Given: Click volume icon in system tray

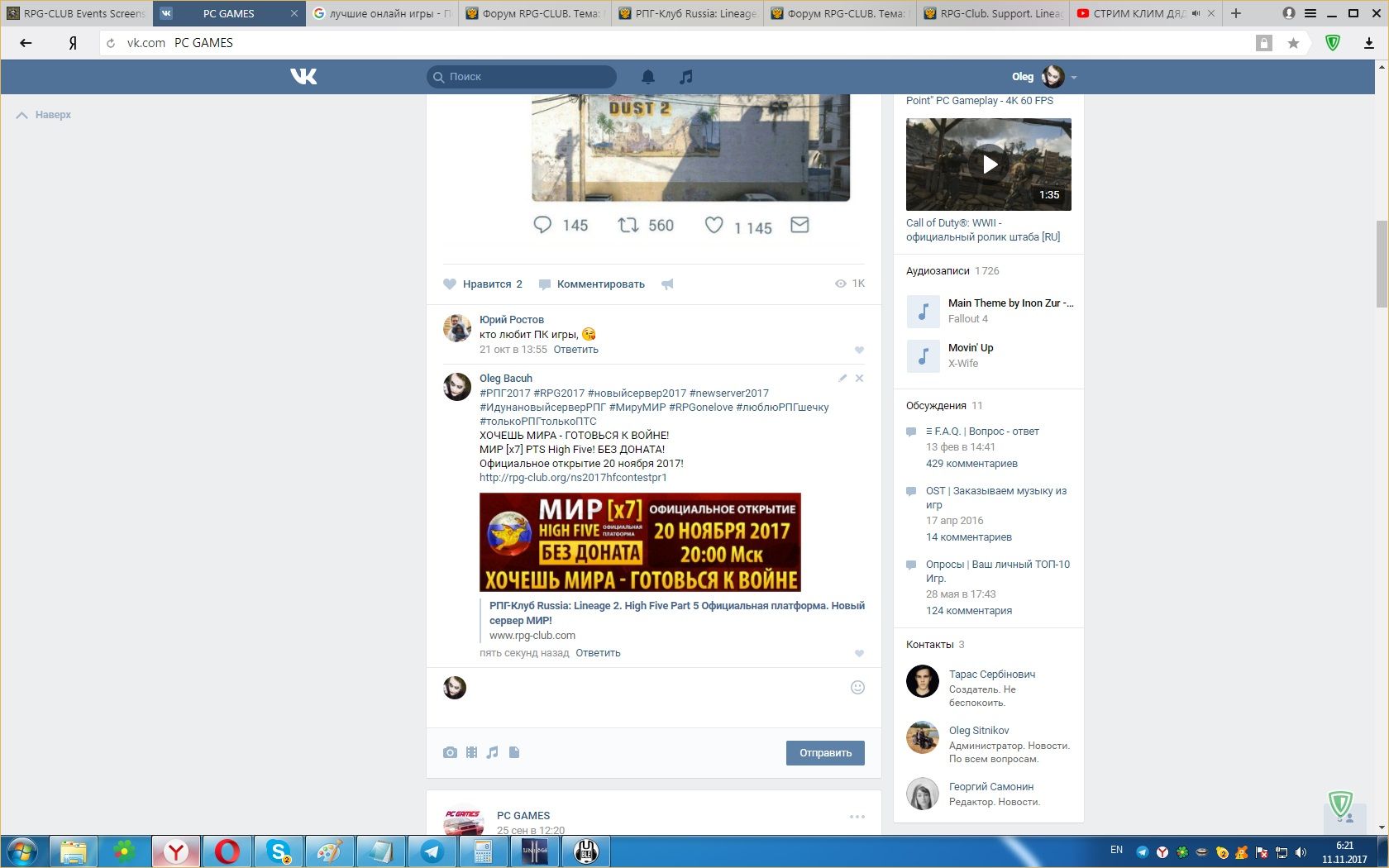Looking at the screenshot, I should click(1301, 852).
